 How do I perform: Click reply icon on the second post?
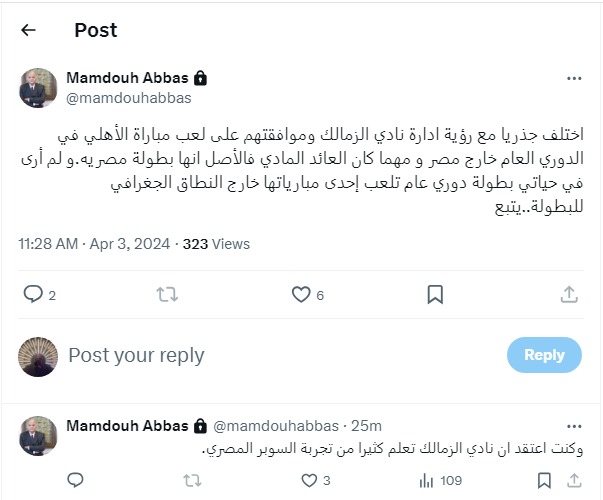[x=75, y=481]
